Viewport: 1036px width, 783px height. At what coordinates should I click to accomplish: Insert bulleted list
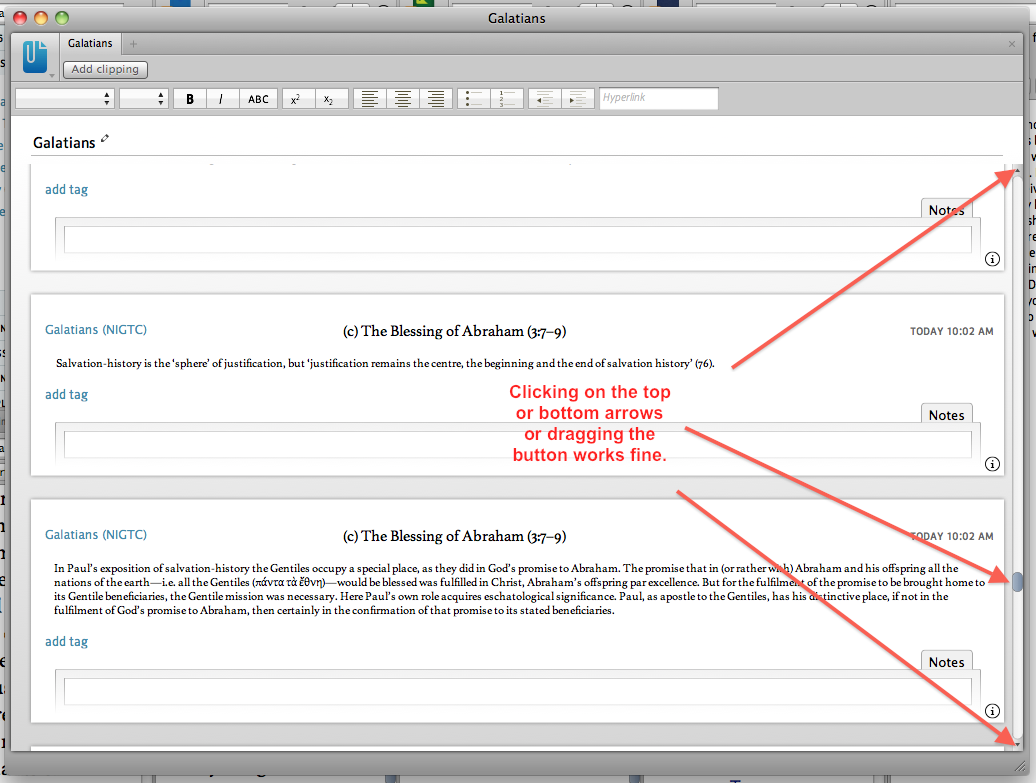tap(474, 99)
